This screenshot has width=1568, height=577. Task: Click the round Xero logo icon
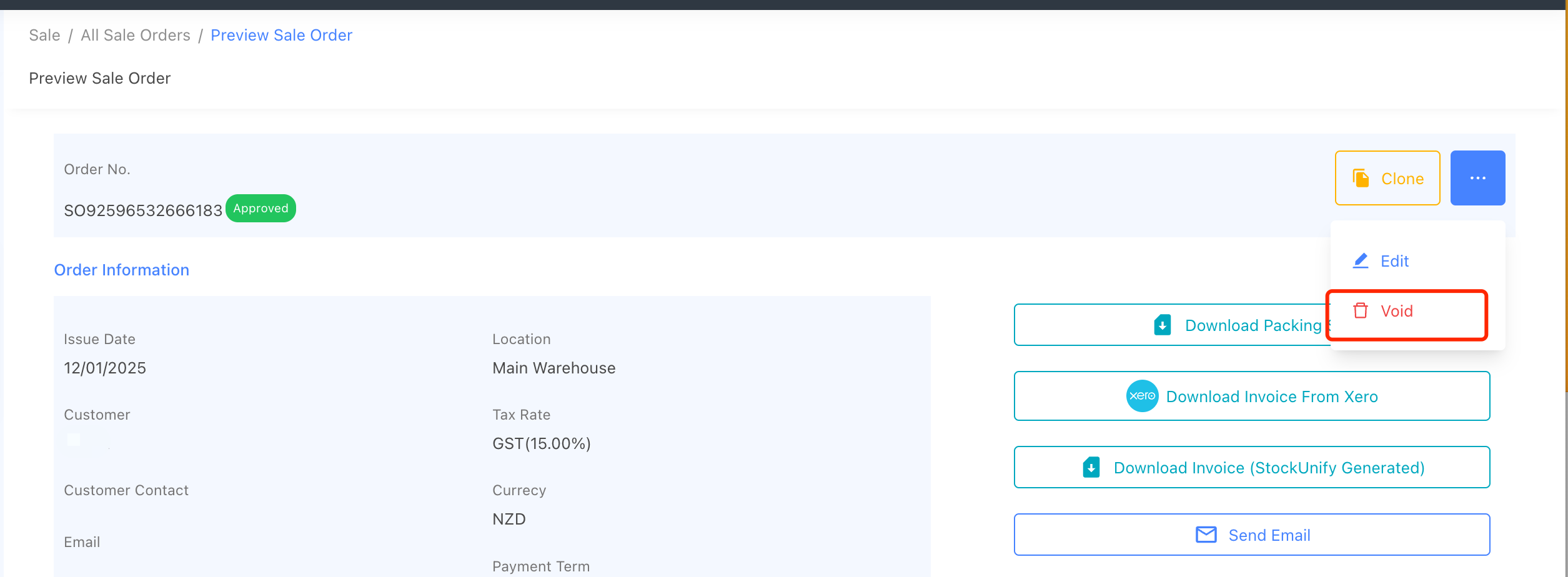coord(1142,396)
